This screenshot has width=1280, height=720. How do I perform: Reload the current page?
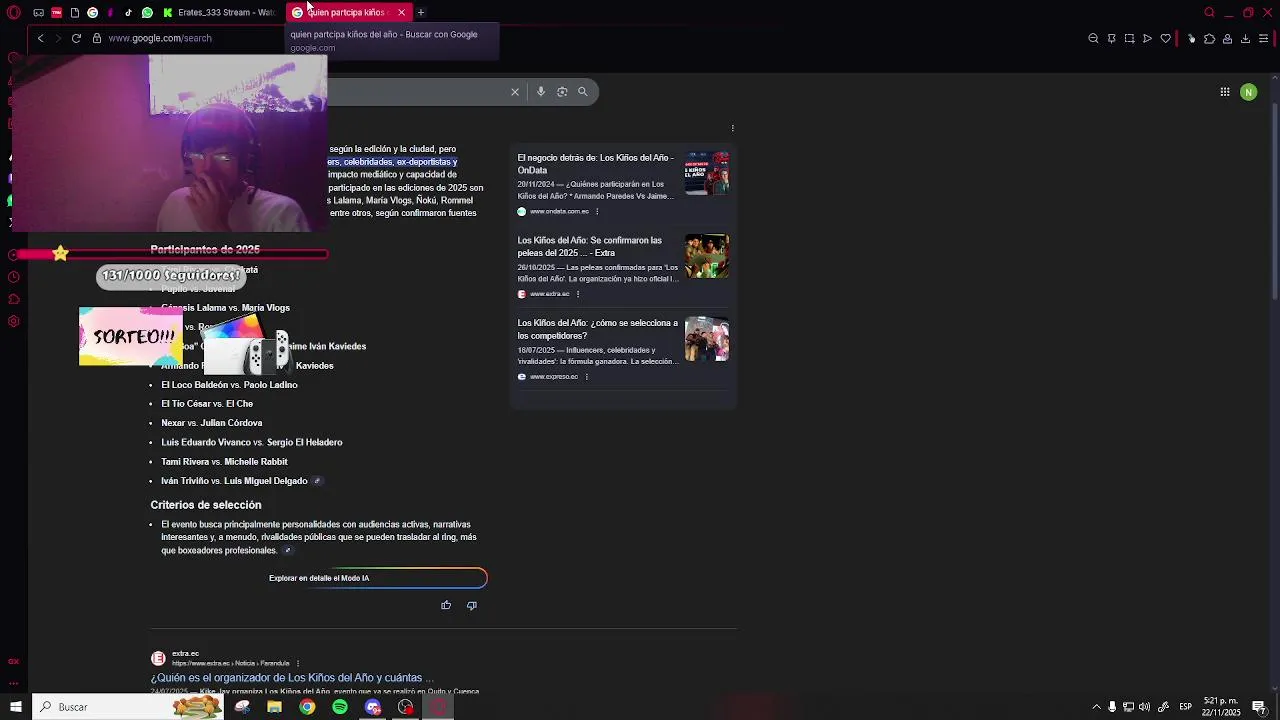coord(76,38)
